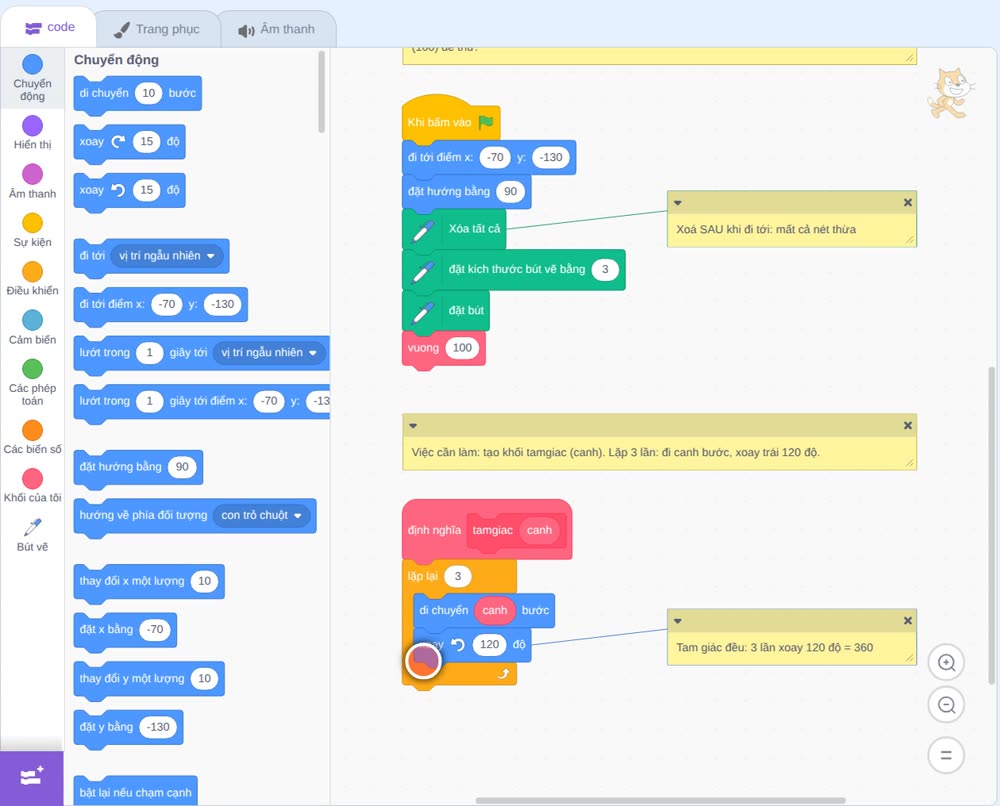Image resolution: width=1000 pixels, height=806 pixels.
Task: Reset workspace zoom to default
Action: pyautogui.click(x=946, y=755)
